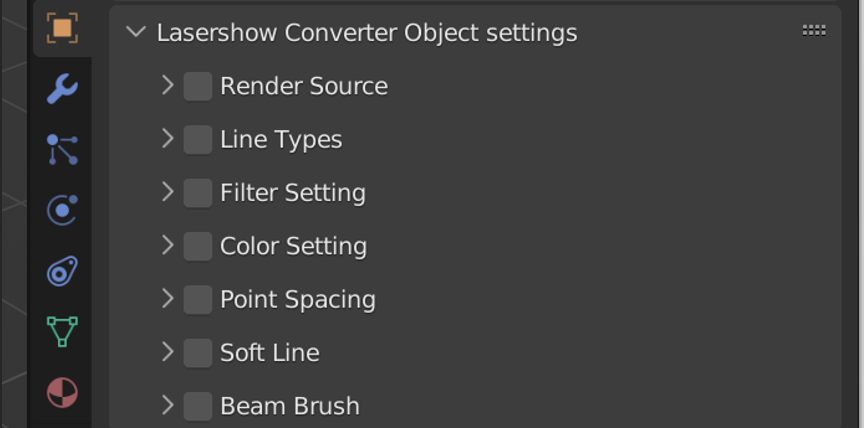This screenshot has height=428, width=864.
Task: Toggle the Soft Line checkbox
Action: (198, 352)
